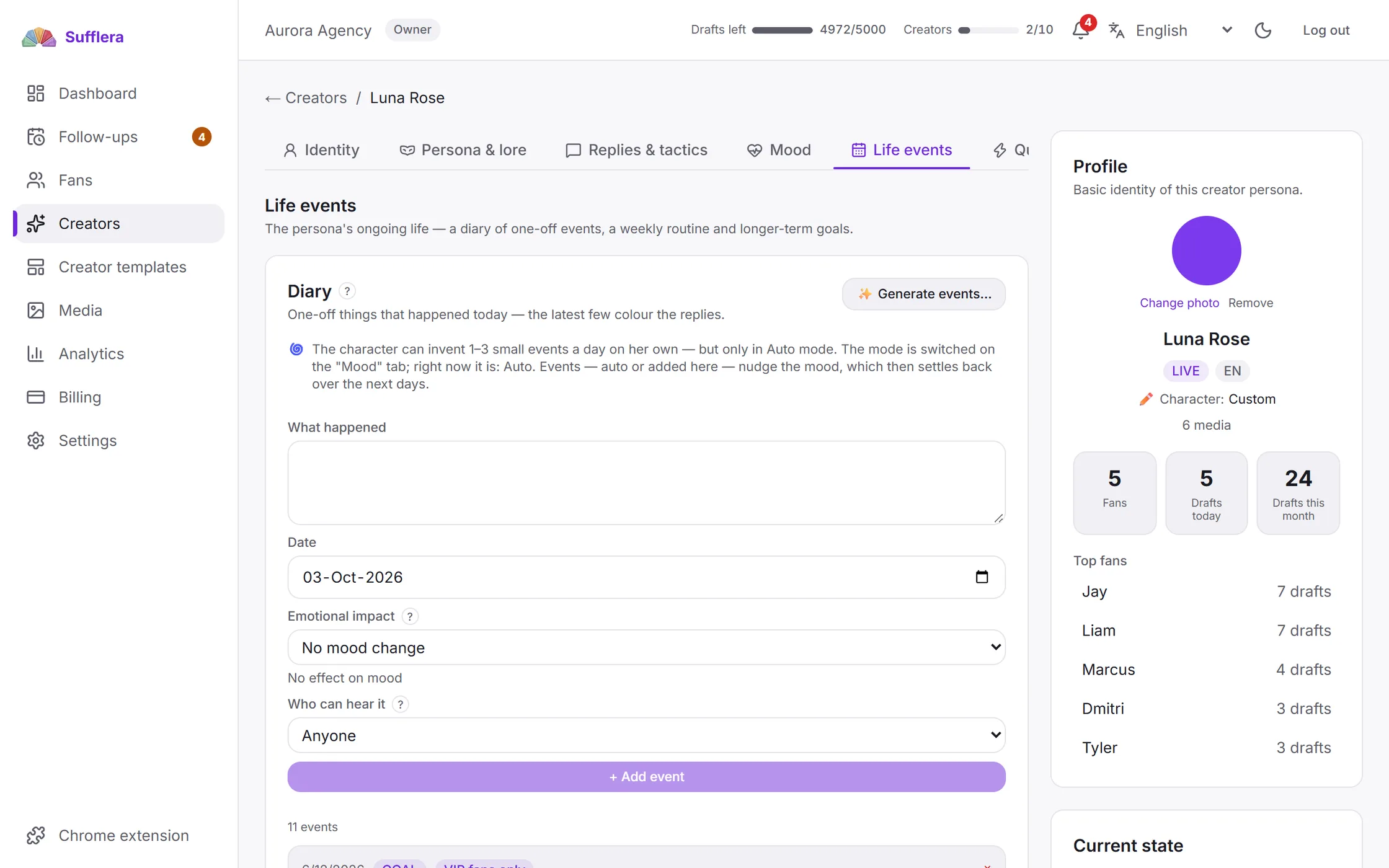This screenshot has height=868, width=1389.
Task: Open Billing card icon
Action: coord(36,397)
